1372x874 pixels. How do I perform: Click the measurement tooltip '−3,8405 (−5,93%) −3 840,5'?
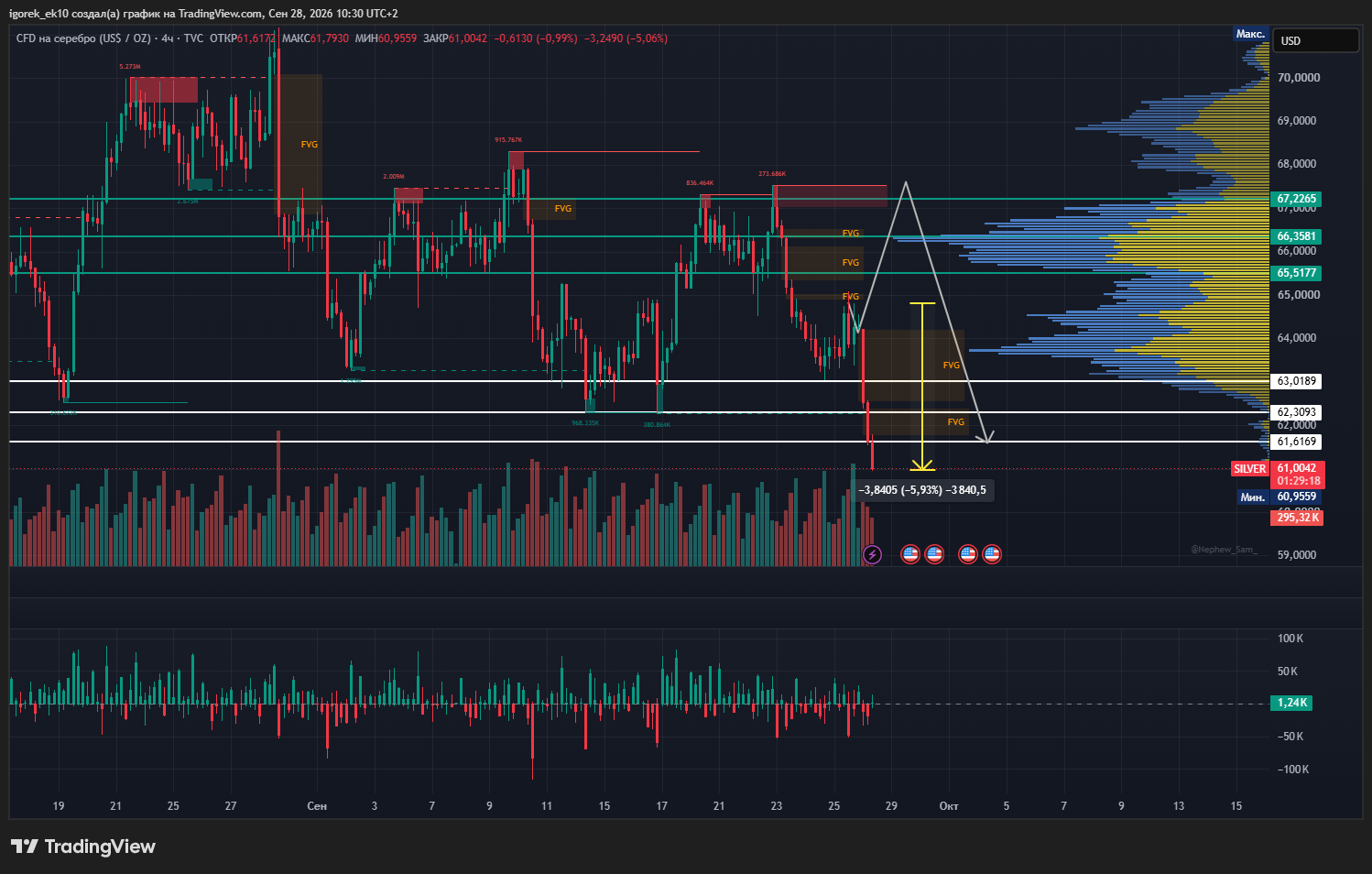(922, 490)
